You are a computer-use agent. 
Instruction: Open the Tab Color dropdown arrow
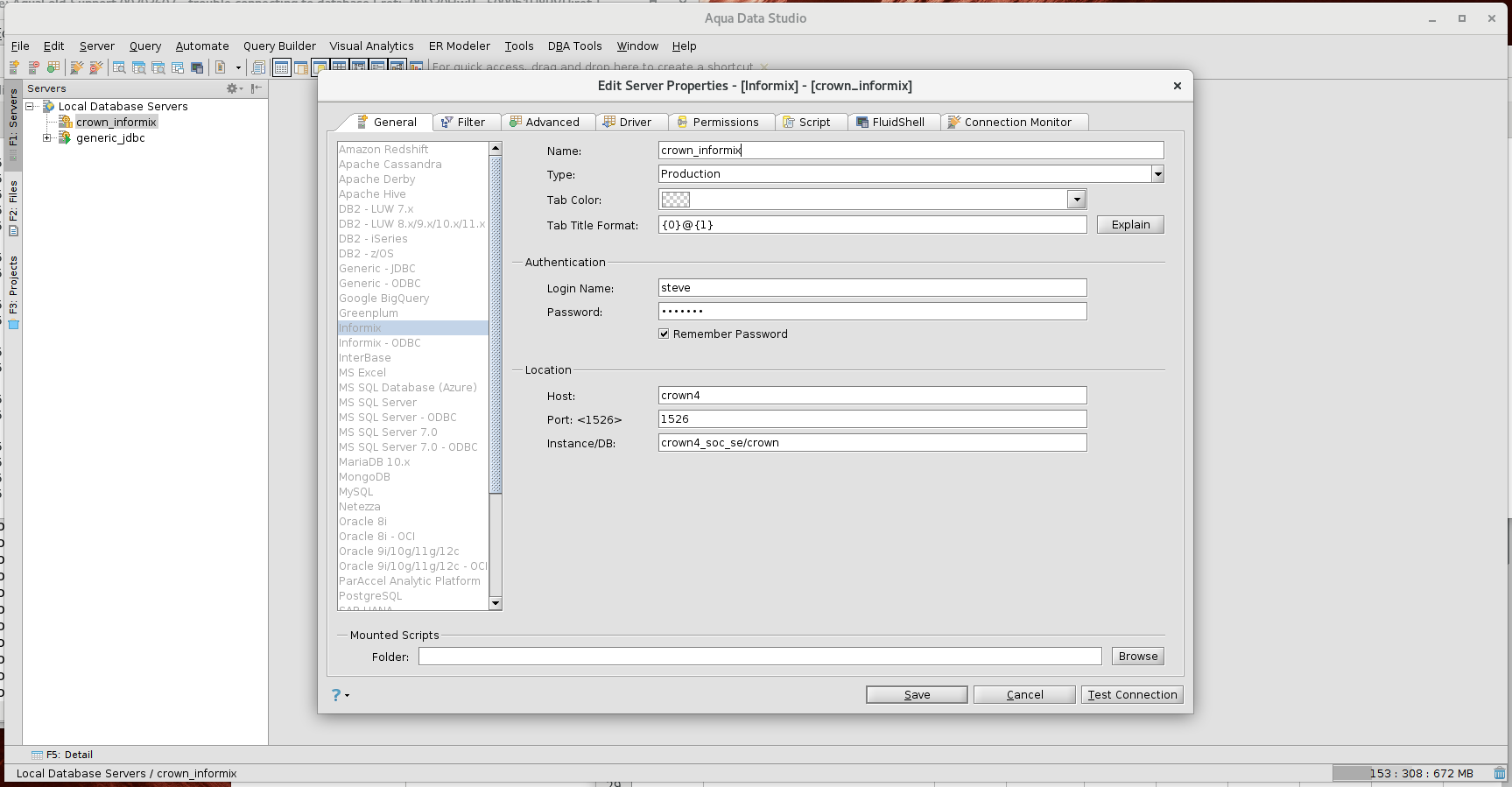pos(1076,200)
